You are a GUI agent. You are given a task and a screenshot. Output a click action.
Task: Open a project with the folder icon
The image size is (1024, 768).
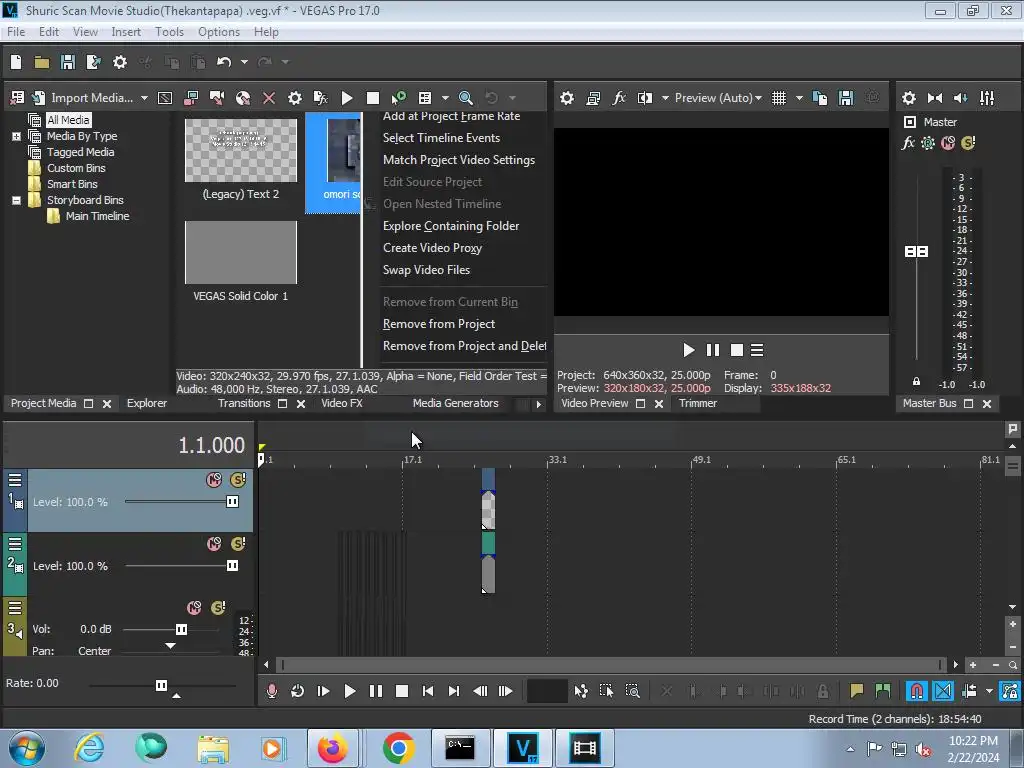42,62
